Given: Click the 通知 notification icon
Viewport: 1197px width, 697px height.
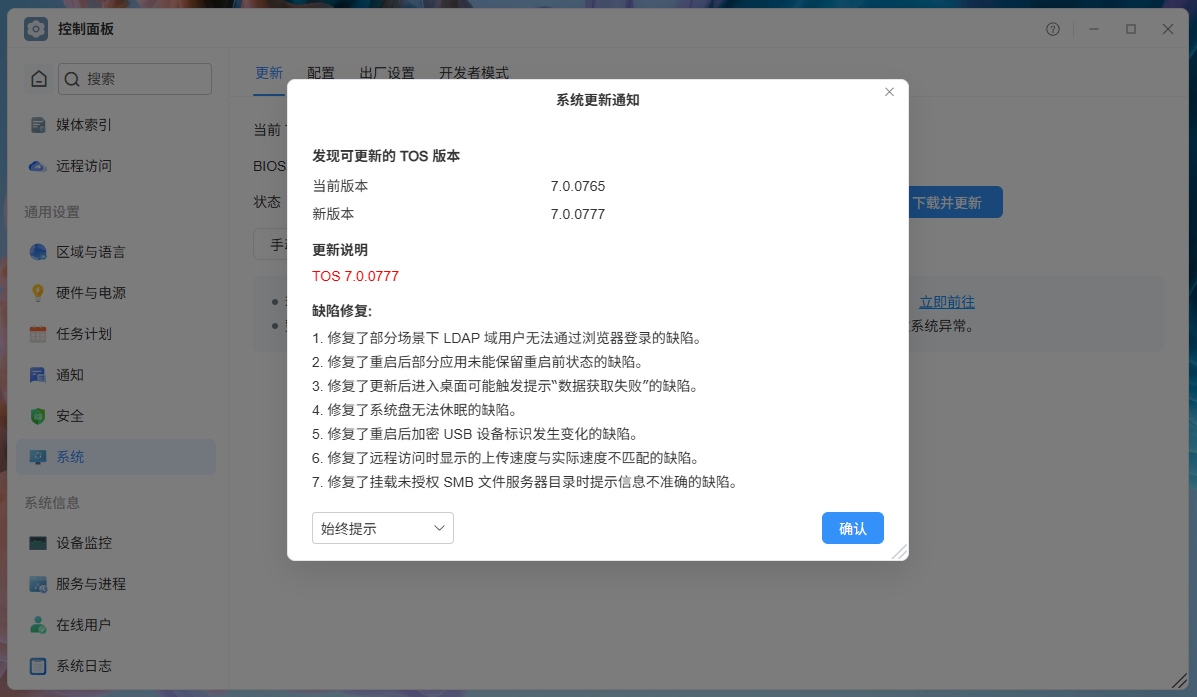Looking at the screenshot, I should 37,375.
